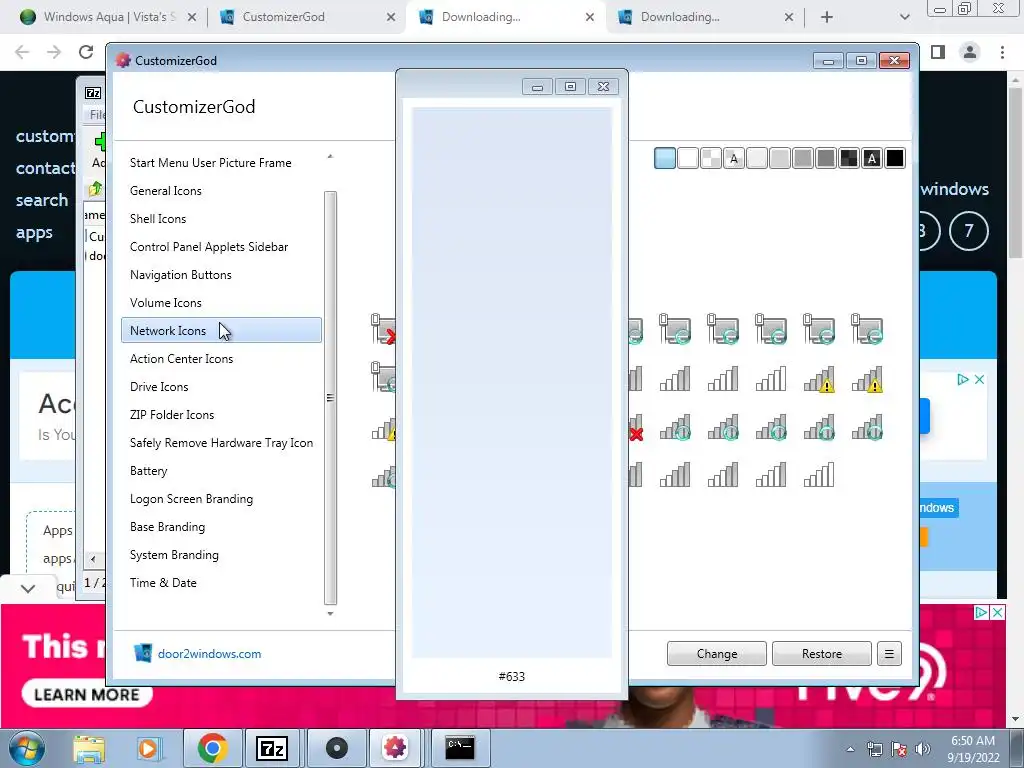
Task: Open Control Panel Applets Sidebar category
Action: 221,247
